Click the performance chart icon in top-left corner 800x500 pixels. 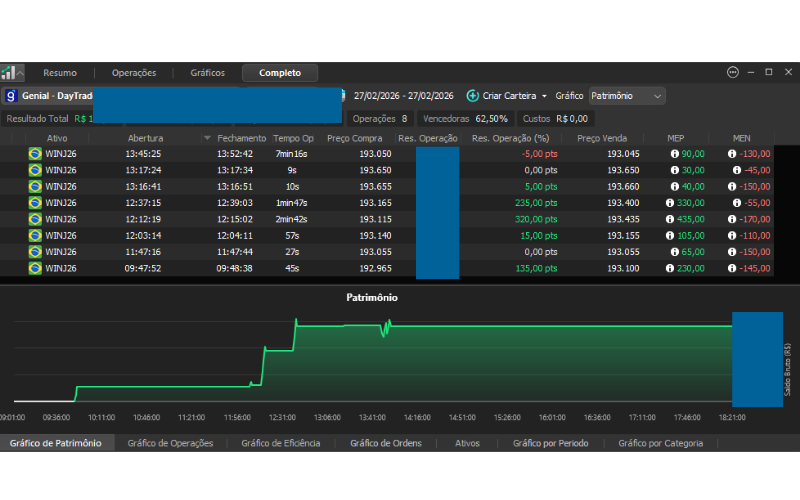point(9,73)
